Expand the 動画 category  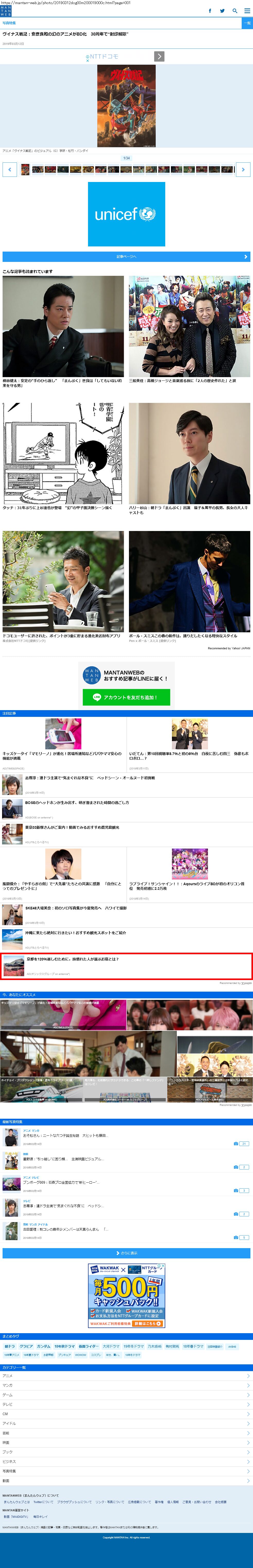(127, 1481)
